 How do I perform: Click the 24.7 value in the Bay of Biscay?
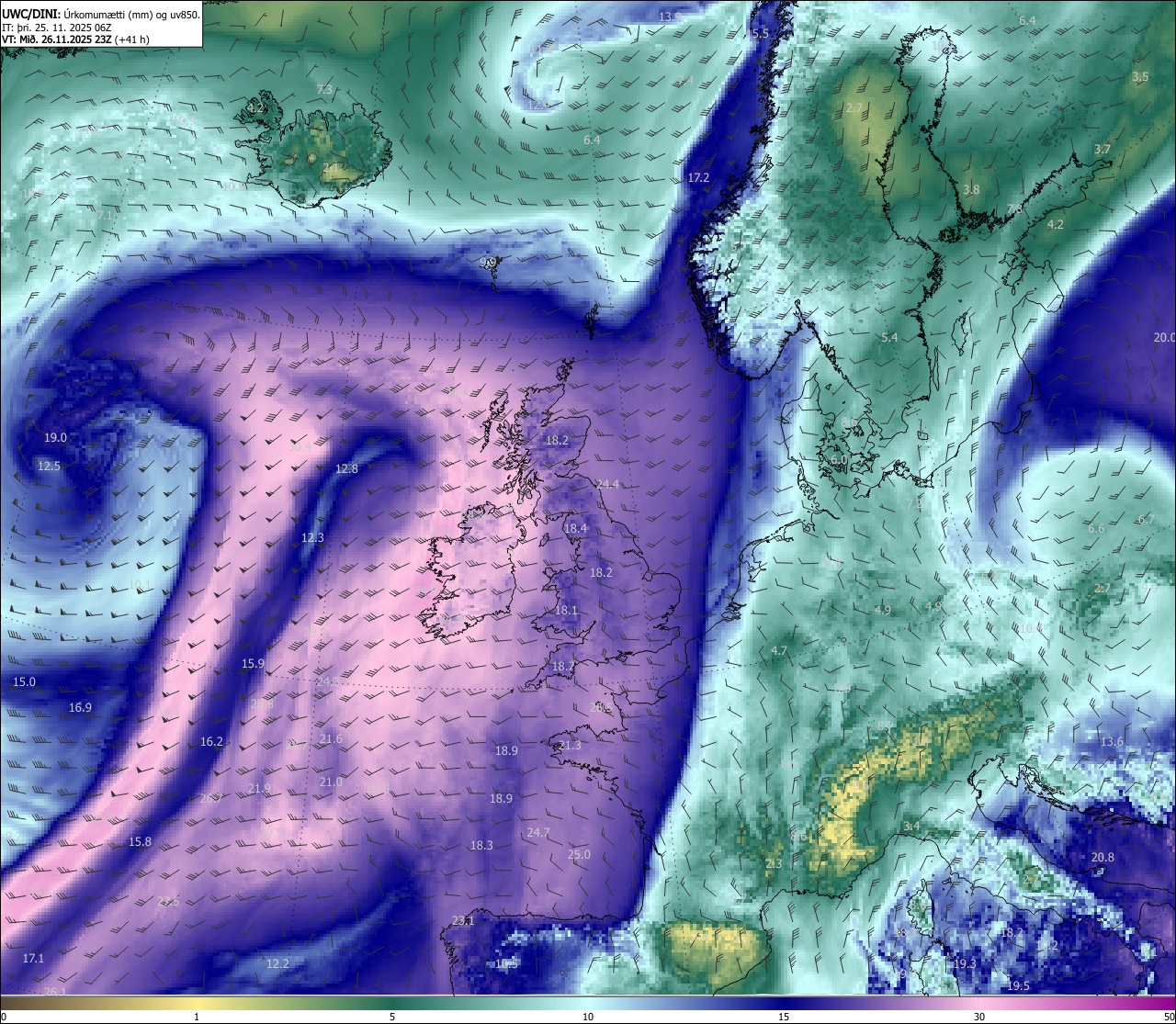tap(538, 833)
